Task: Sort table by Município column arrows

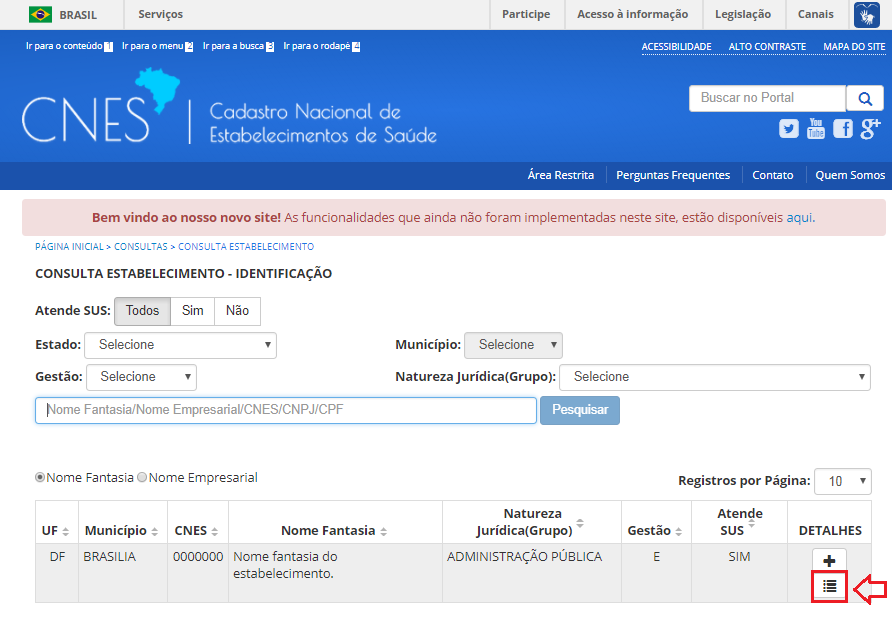Action: (x=155, y=531)
